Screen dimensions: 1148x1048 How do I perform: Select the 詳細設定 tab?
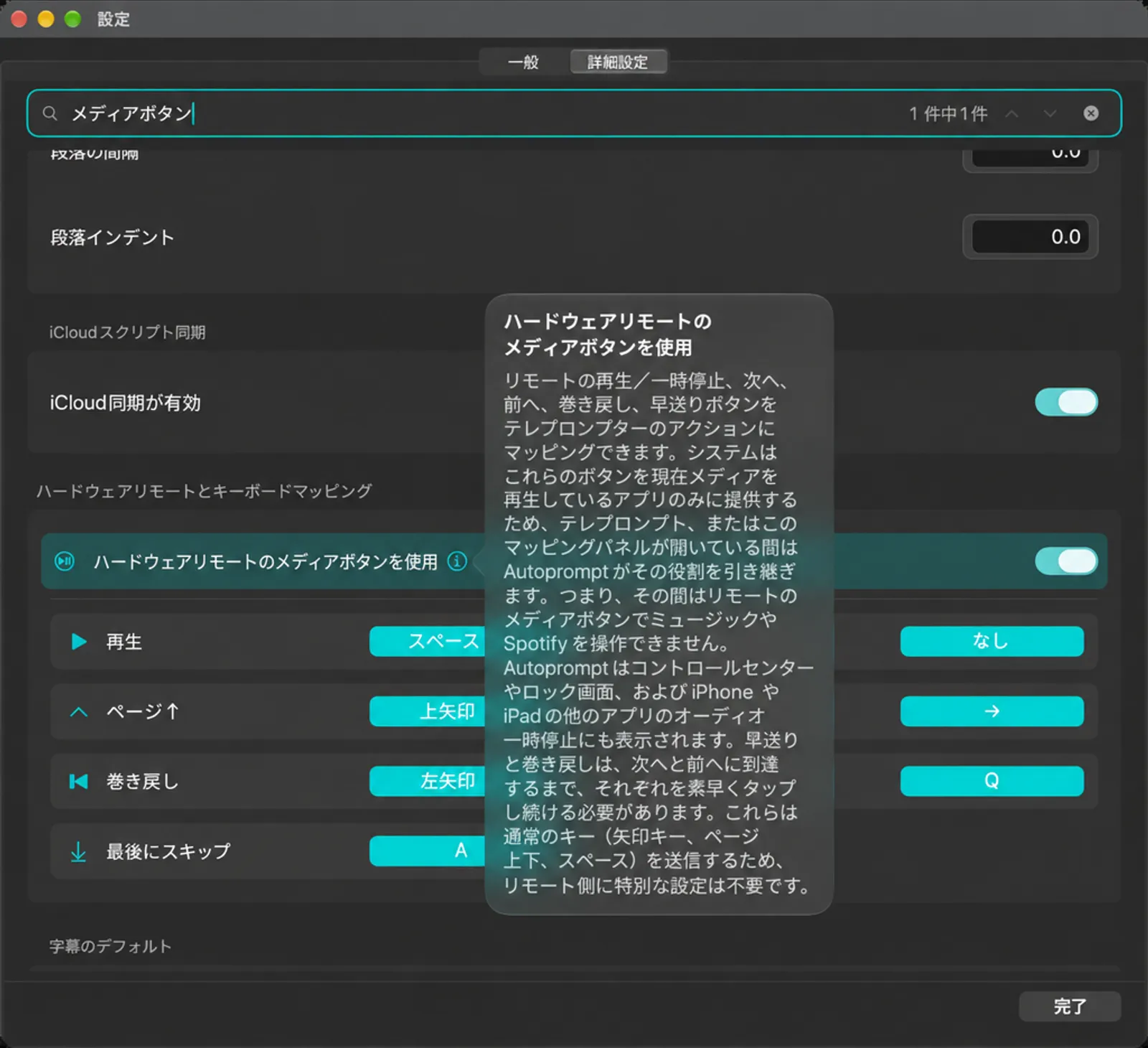click(x=618, y=62)
